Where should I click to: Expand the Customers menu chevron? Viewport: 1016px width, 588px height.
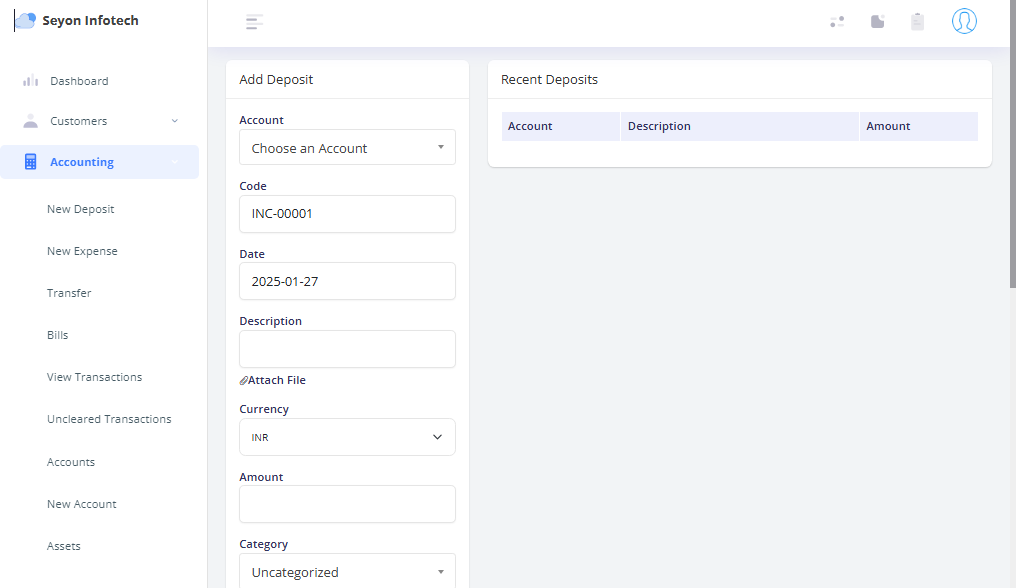[175, 121]
